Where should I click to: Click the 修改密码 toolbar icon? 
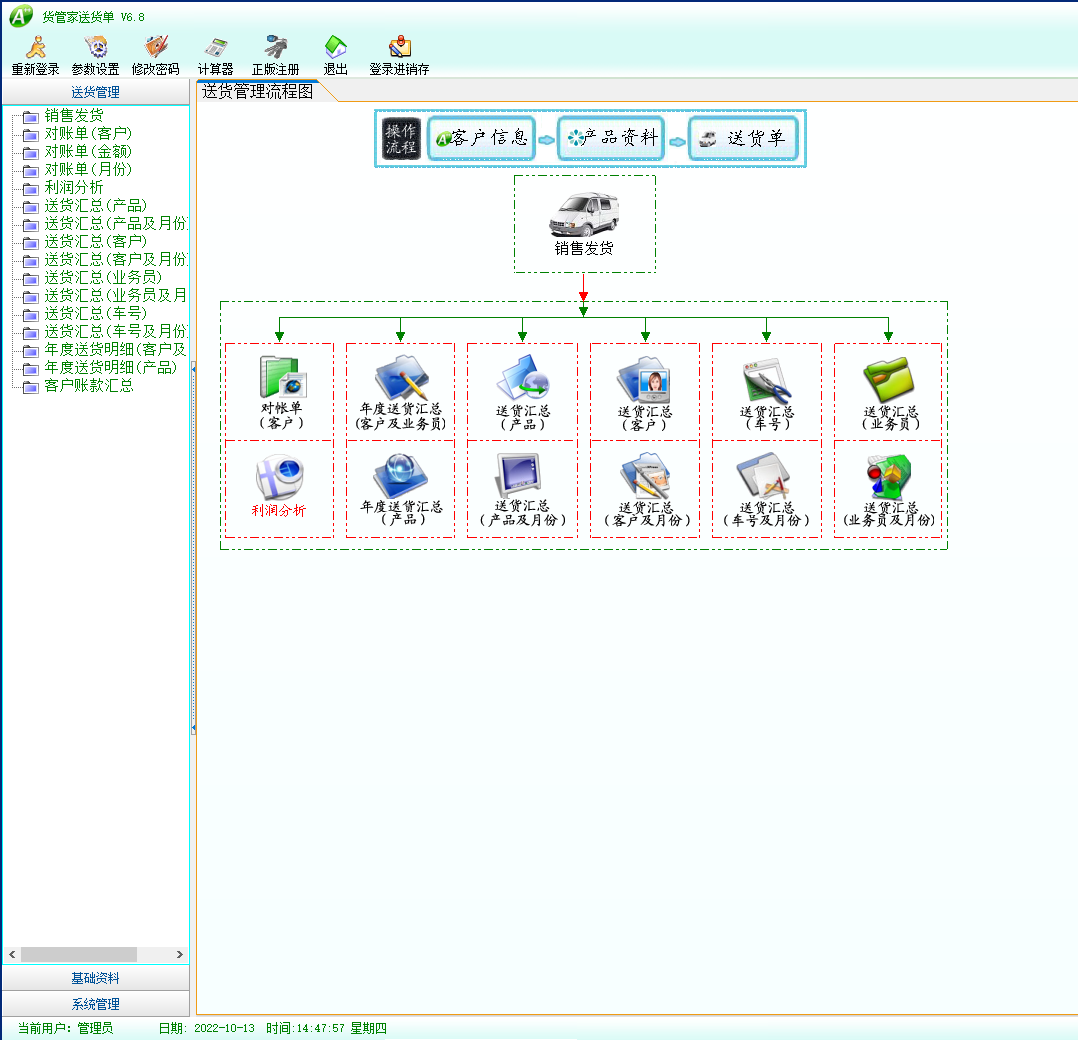pyautogui.click(x=155, y=48)
